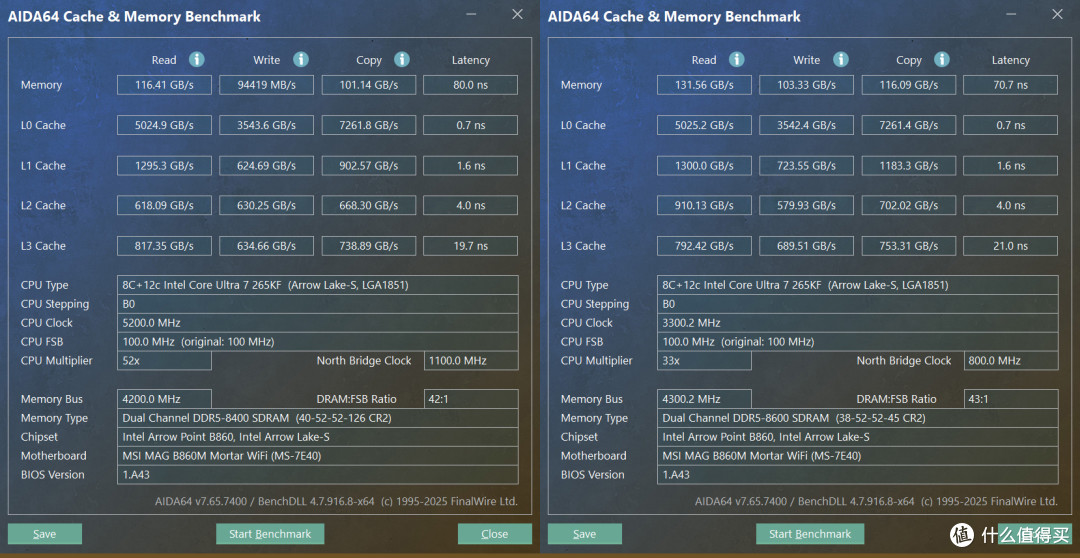The image size is (1080, 558).
Task: Click Write info icon in left window
Action: click(x=301, y=59)
